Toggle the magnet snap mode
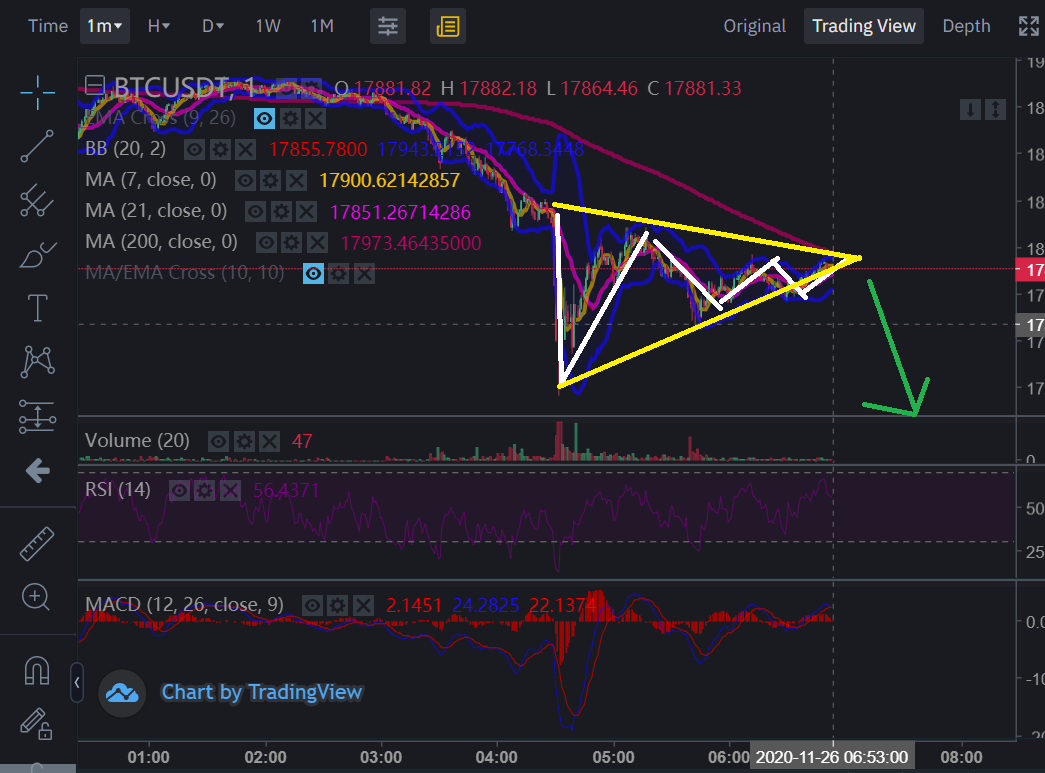The image size is (1045, 773). pyautogui.click(x=37, y=670)
